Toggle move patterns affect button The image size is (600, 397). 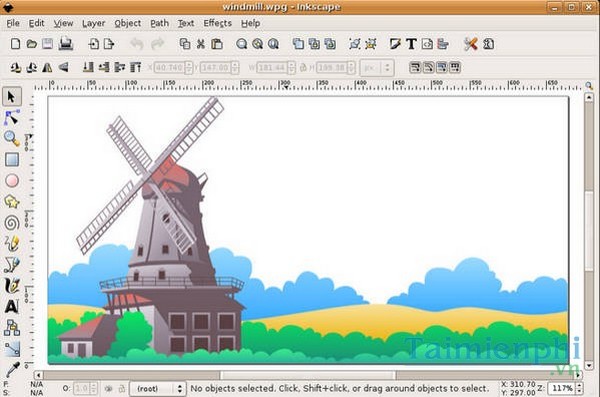455,68
